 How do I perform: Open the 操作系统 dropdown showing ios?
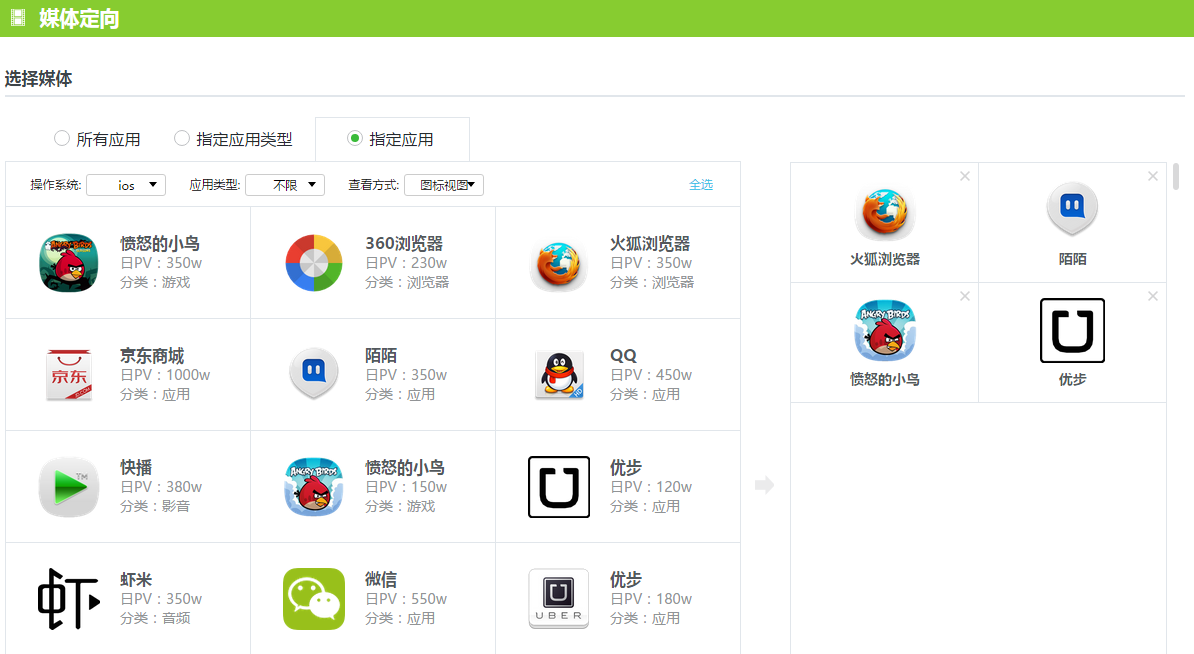pyautogui.click(x=126, y=185)
